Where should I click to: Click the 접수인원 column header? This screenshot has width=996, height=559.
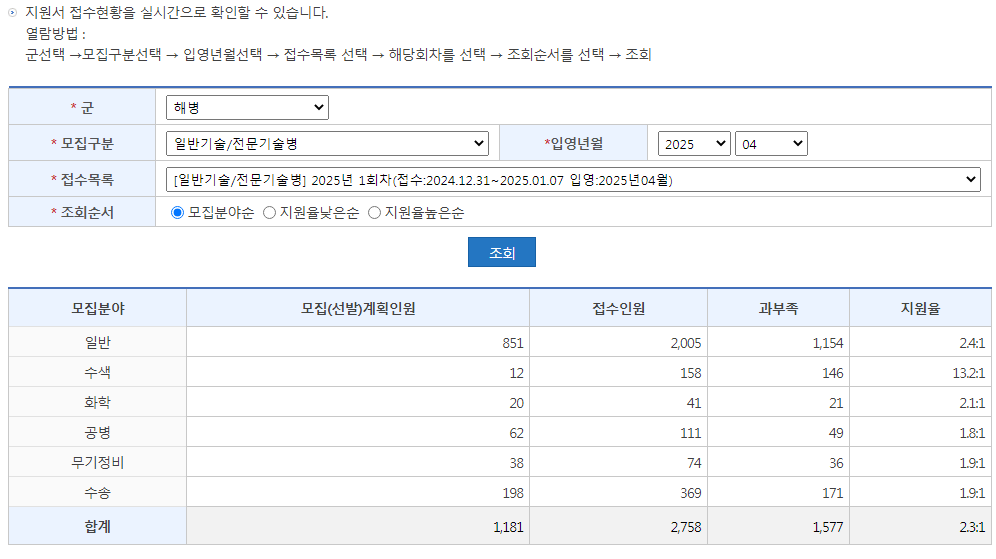tap(618, 309)
